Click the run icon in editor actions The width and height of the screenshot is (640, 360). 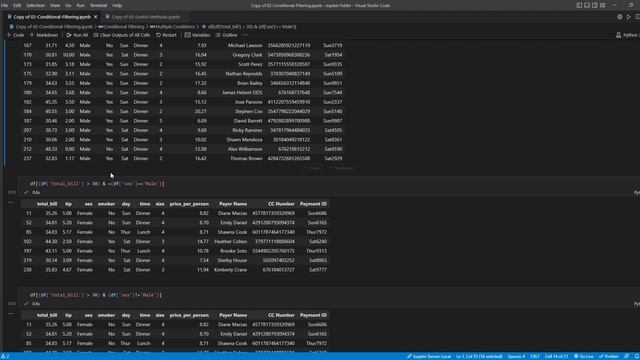629,17
